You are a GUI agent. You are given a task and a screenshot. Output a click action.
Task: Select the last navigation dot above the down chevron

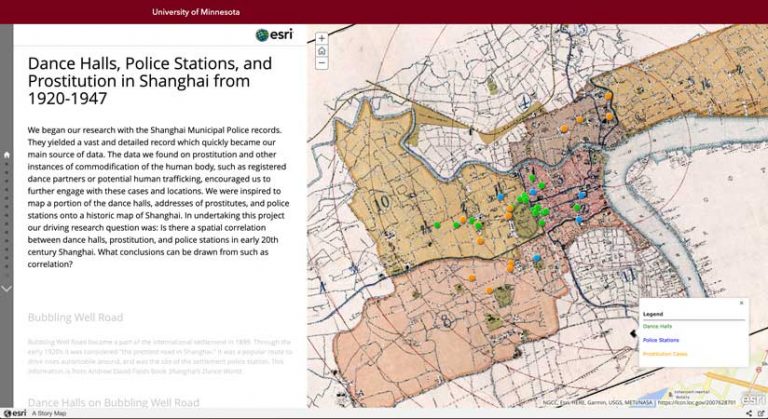tap(6, 275)
